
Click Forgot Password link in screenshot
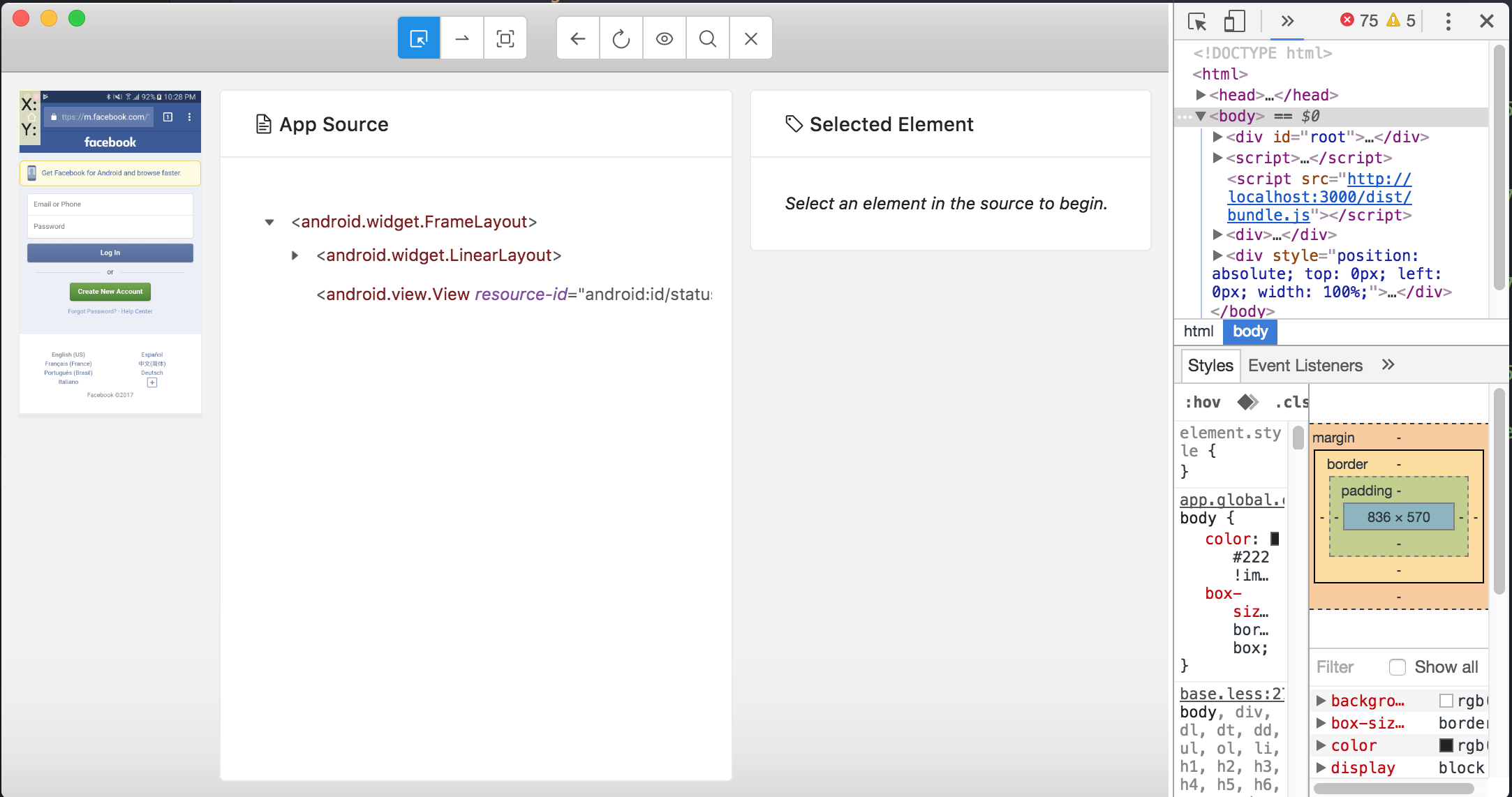coord(92,311)
